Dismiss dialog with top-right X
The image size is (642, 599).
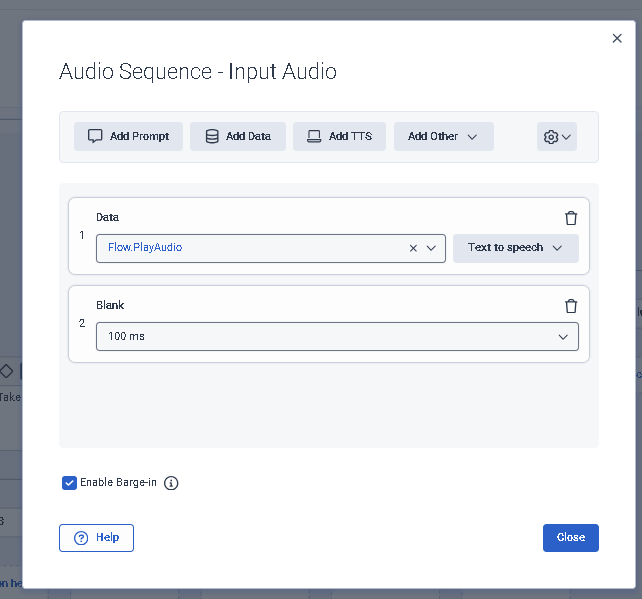coord(617,38)
